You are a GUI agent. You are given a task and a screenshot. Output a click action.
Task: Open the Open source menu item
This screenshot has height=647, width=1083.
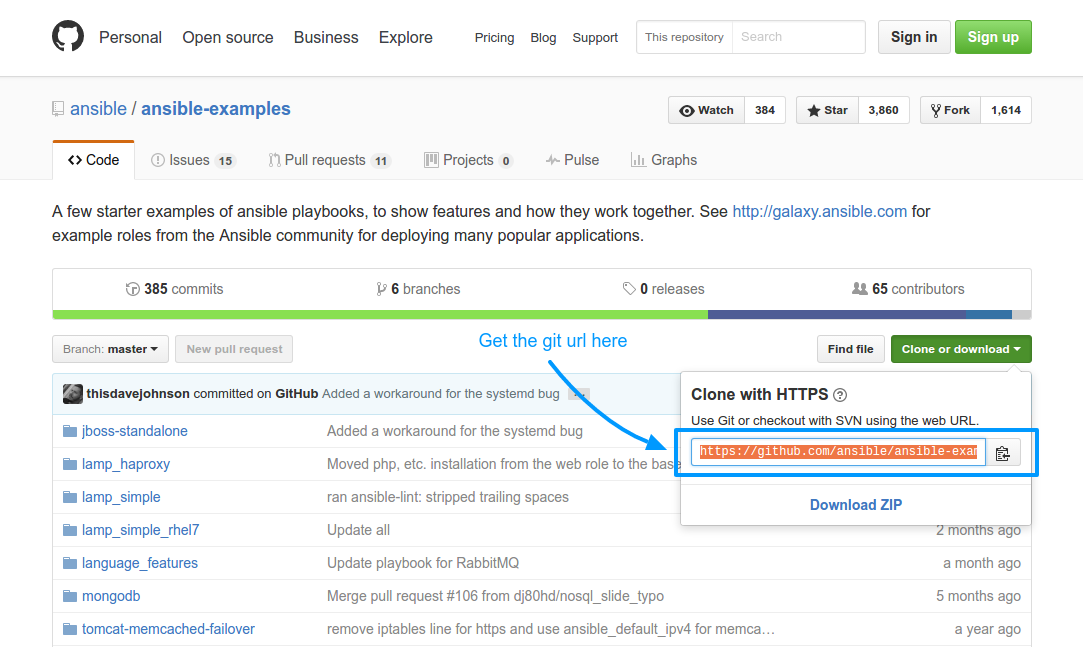[x=228, y=37]
